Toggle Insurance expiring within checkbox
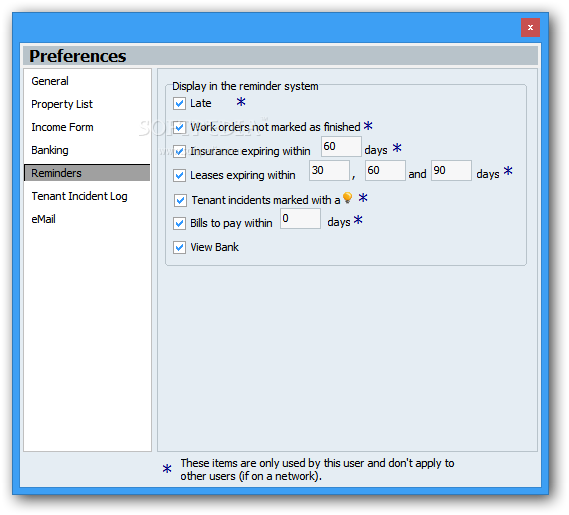This screenshot has width=569, height=515. 179,151
